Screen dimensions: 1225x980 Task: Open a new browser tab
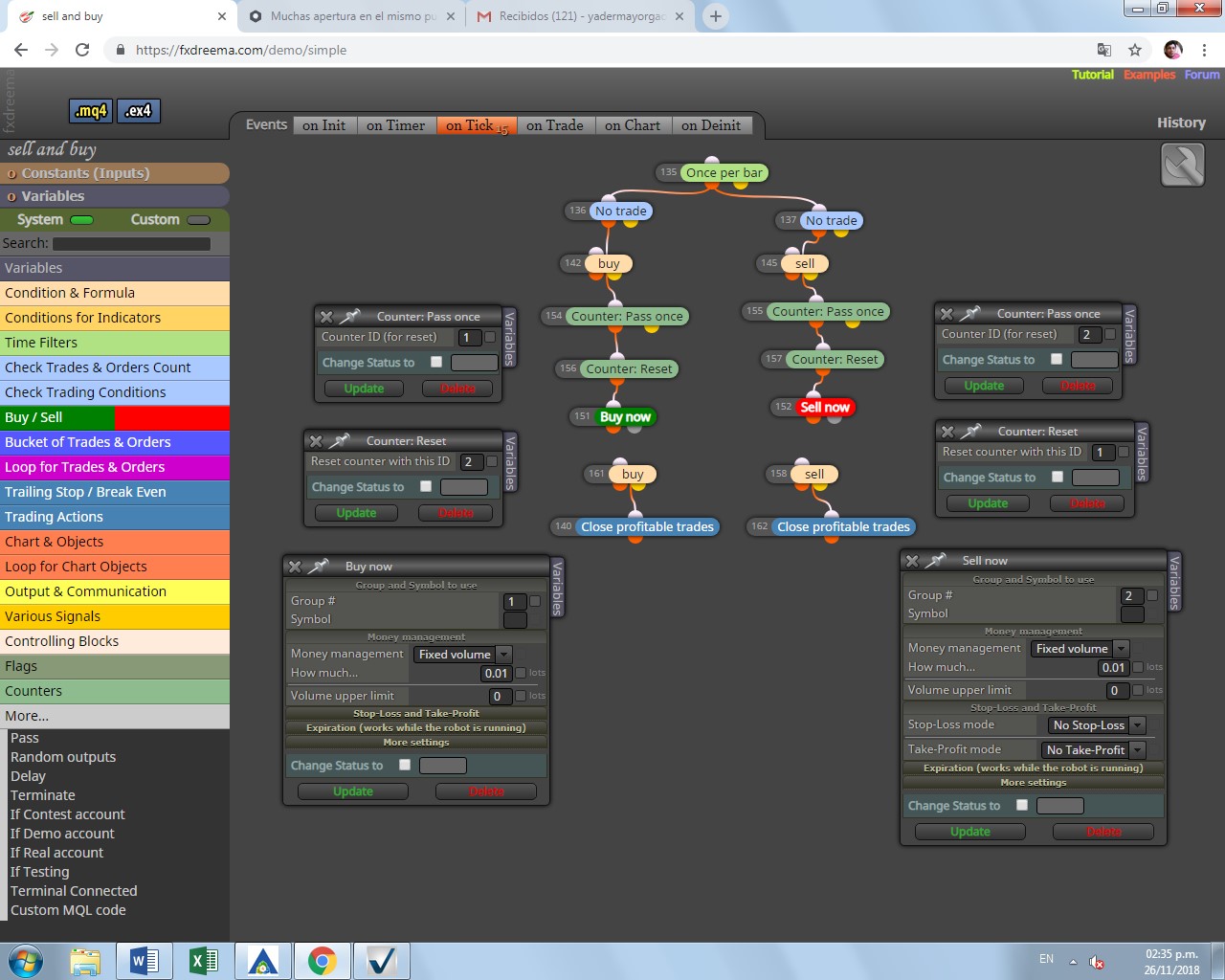715,16
